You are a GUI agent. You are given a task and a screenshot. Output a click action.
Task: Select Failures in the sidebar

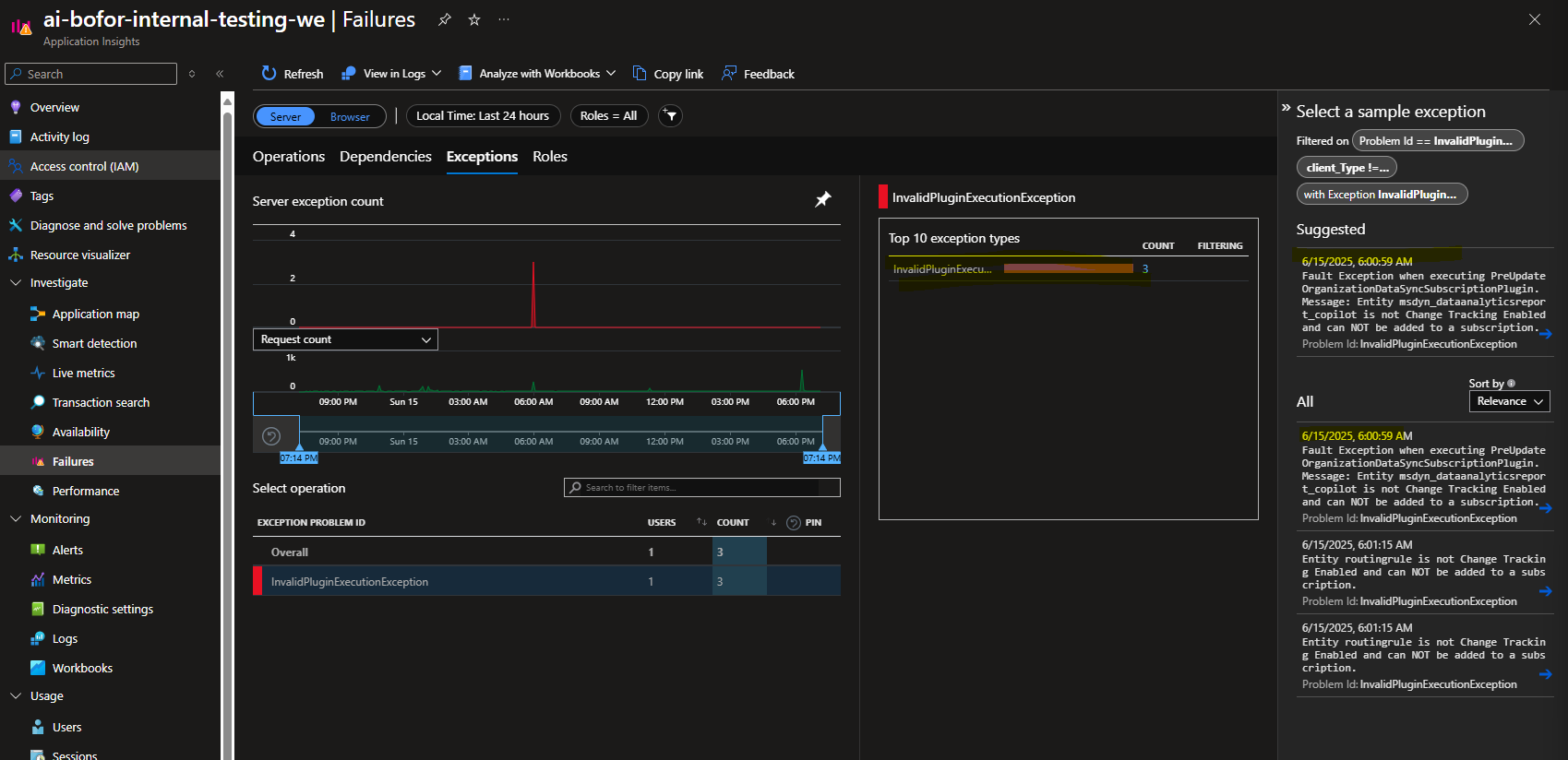click(73, 461)
